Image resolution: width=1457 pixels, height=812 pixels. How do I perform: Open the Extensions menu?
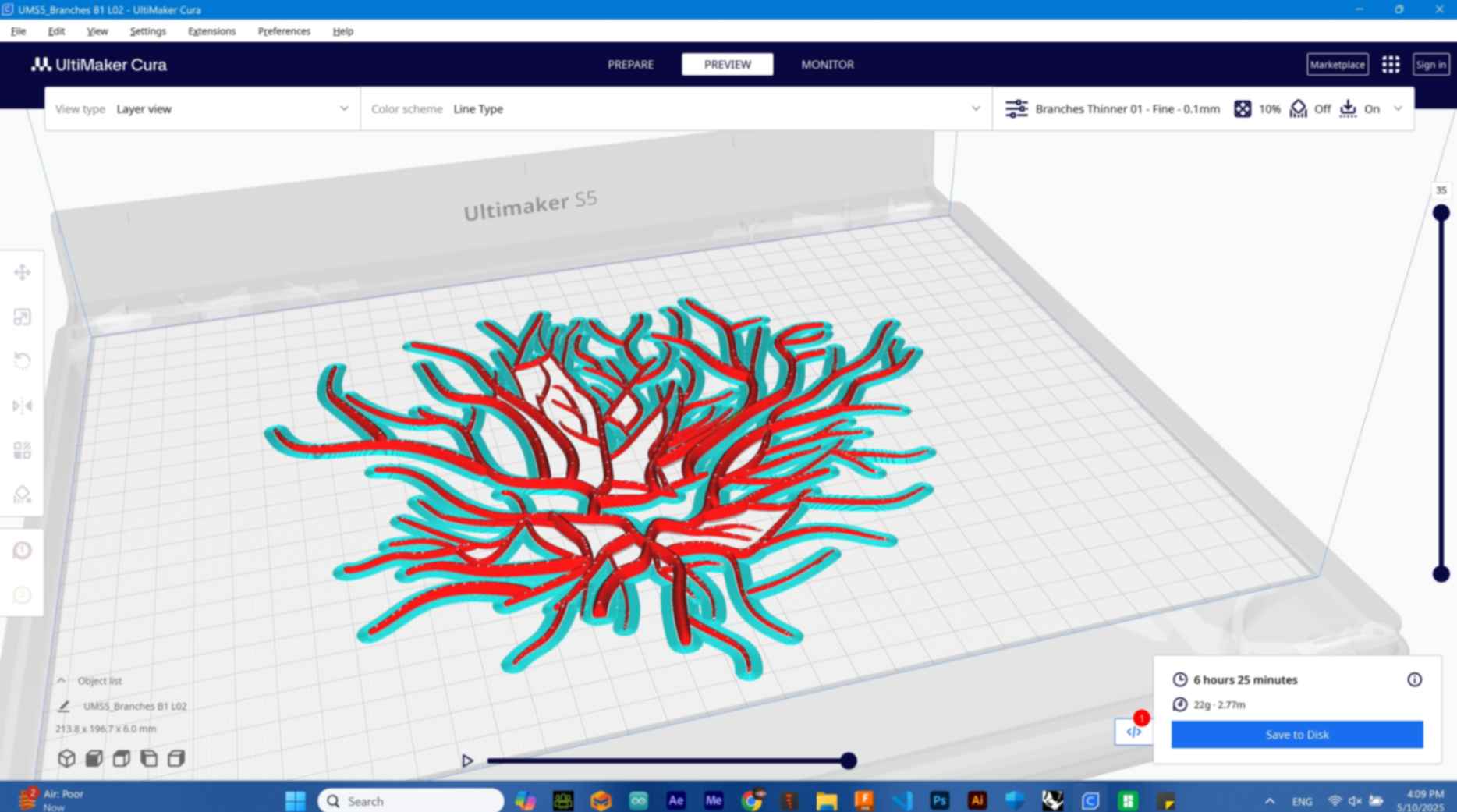click(x=211, y=31)
